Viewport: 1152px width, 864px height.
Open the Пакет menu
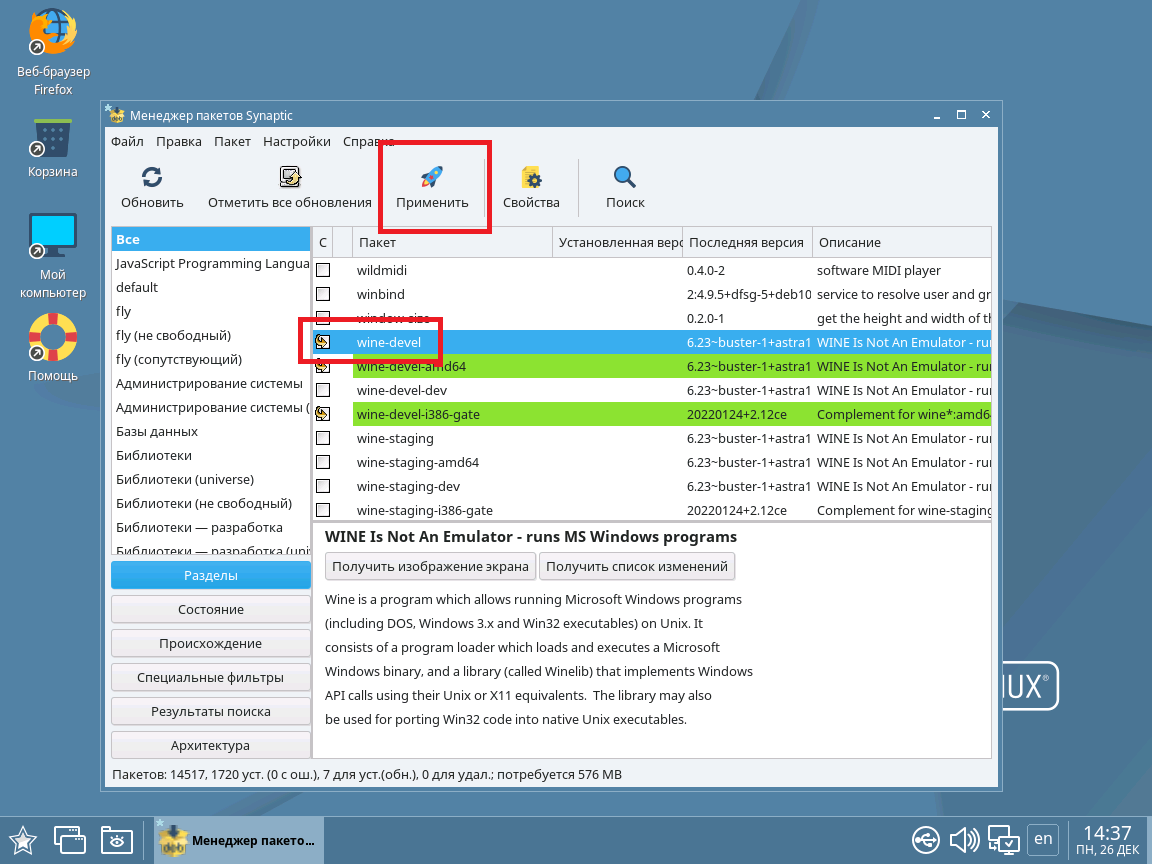click(232, 142)
